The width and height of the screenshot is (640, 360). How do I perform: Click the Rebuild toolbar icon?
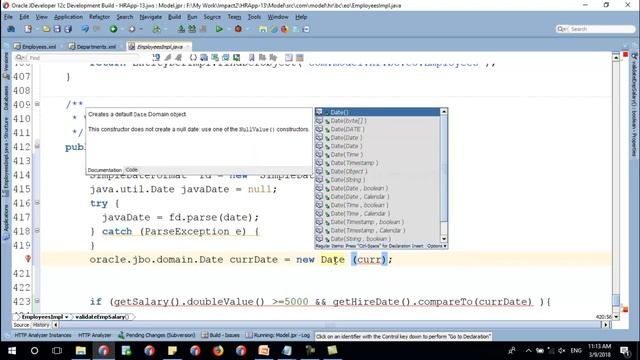pyautogui.click(x=191, y=29)
